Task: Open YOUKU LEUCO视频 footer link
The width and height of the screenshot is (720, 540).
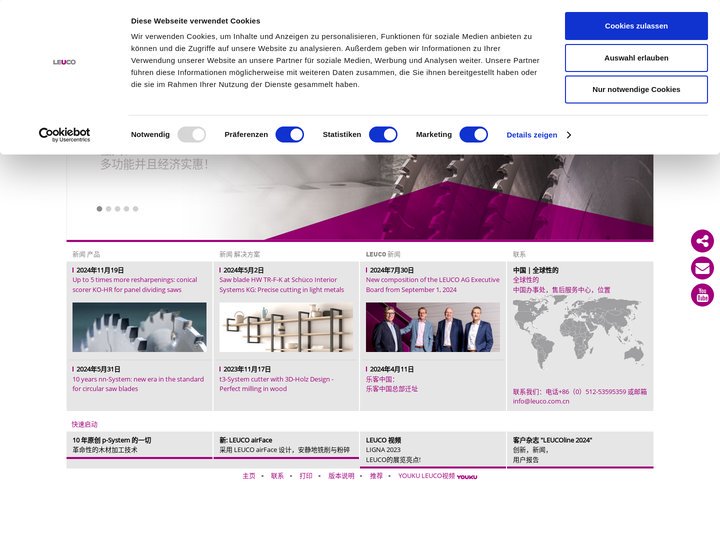Action: (427, 476)
